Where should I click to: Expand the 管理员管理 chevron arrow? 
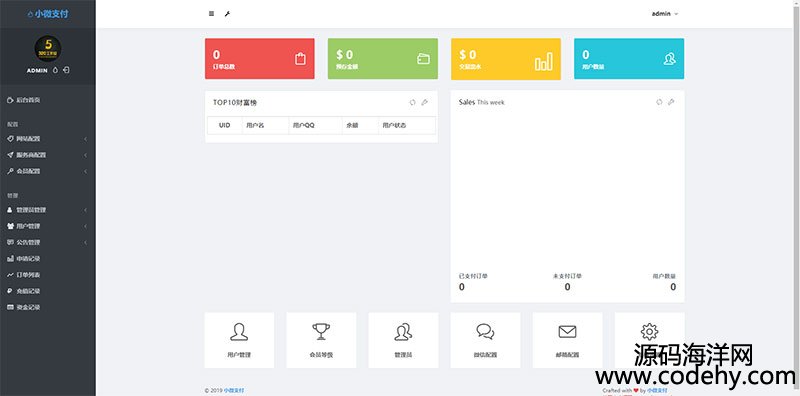point(85,210)
